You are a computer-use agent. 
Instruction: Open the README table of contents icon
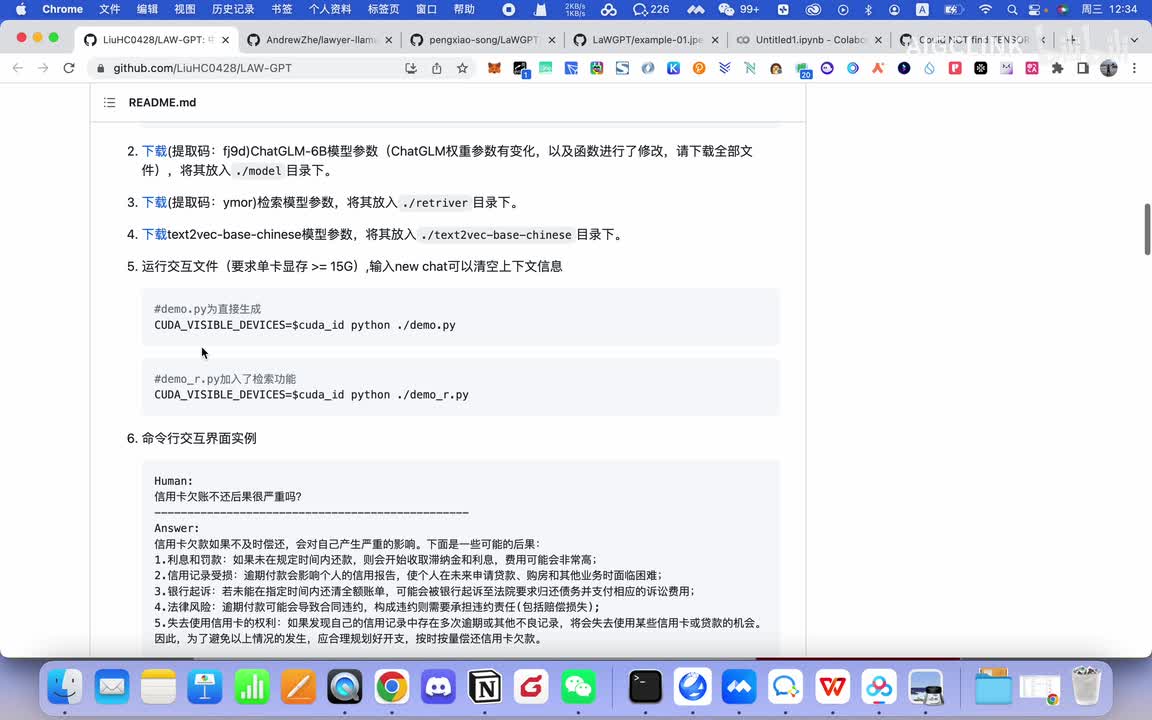pos(109,103)
